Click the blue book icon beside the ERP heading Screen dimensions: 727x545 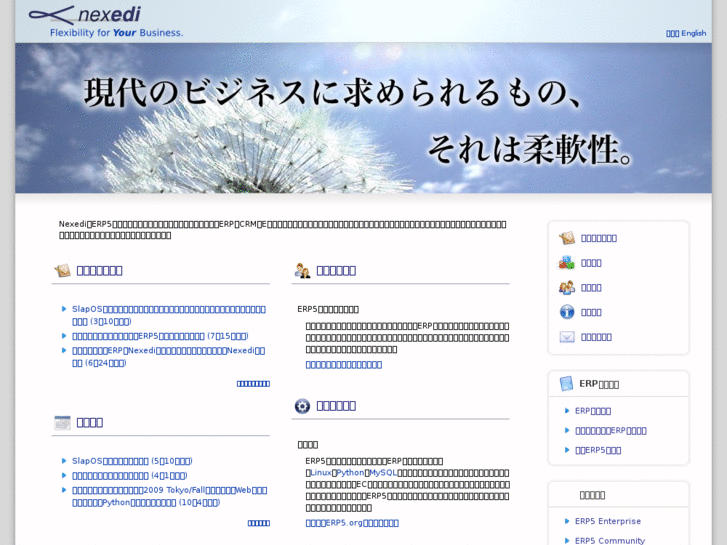(x=566, y=384)
